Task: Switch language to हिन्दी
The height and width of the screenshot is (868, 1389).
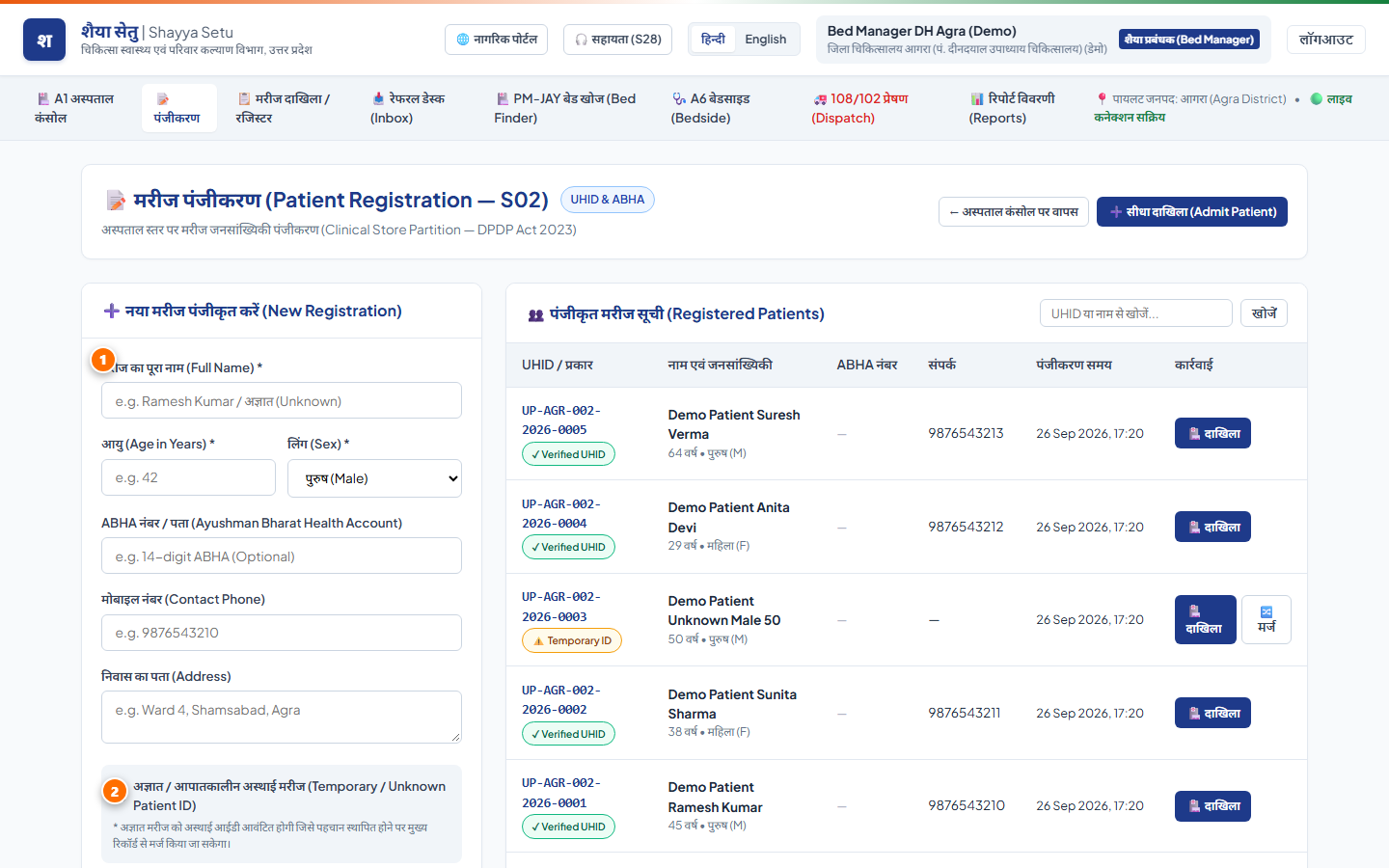Action: coord(713,40)
